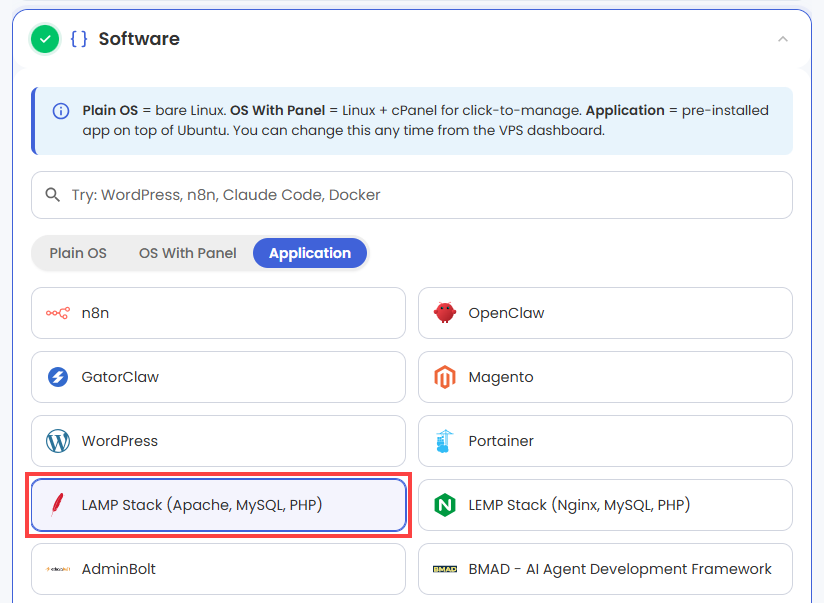Click the AdminBolt logo icon
824x603 pixels.
point(58,569)
